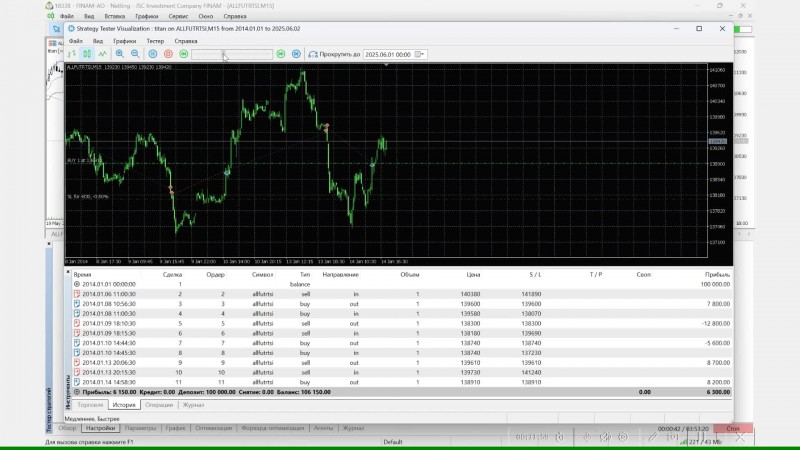
Task: Switch chart to bar chart mode
Action: click(x=72, y=54)
